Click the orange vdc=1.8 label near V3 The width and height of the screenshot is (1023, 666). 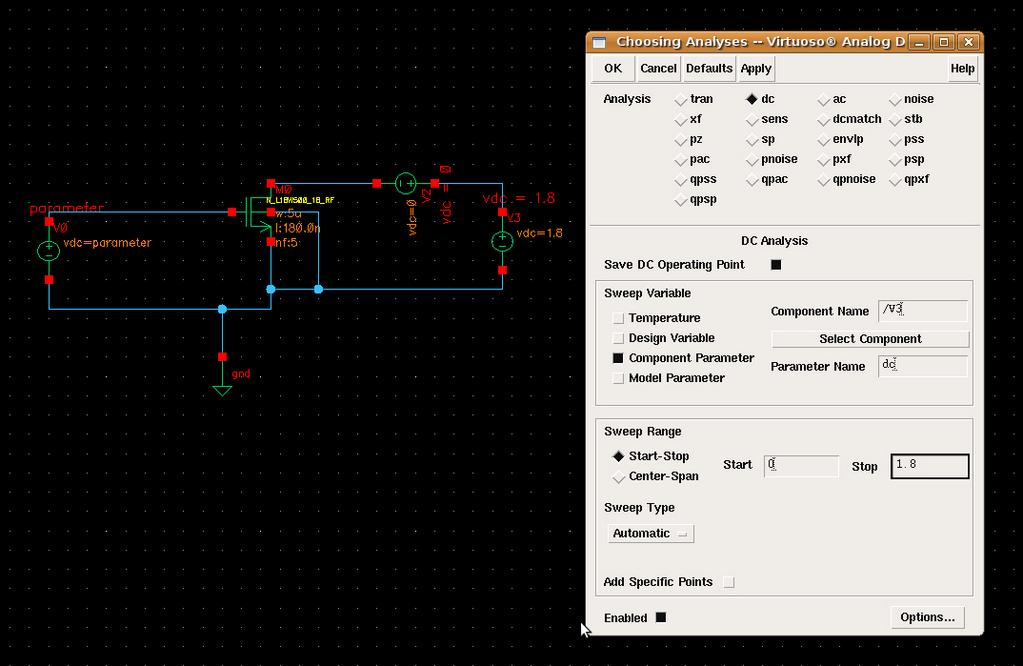pos(540,233)
